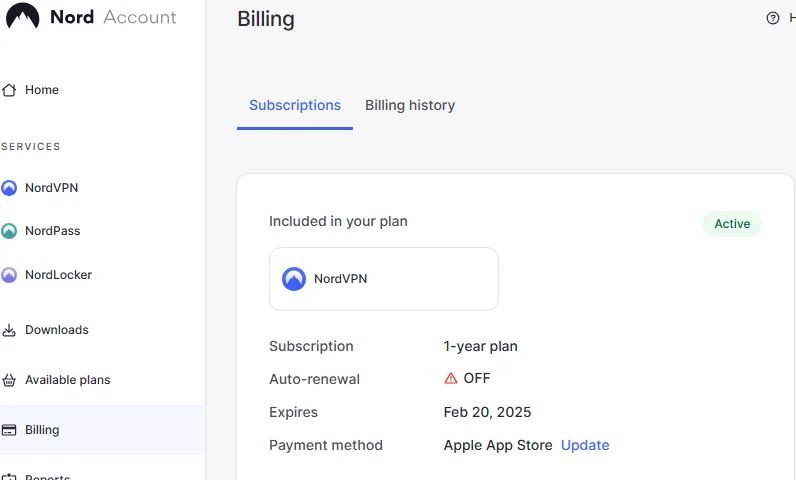Image resolution: width=796 pixels, height=480 pixels.
Task: Click the Payment method row label
Action: click(326, 445)
